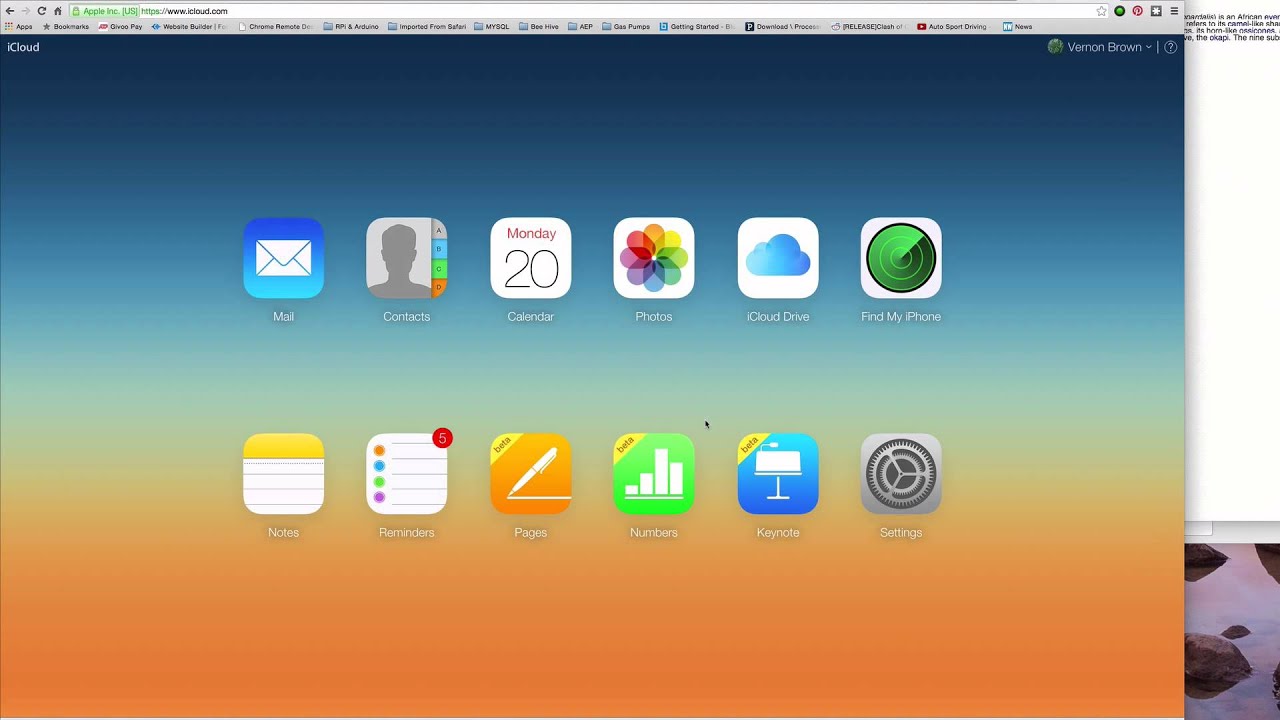Image resolution: width=1280 pixels, height=720 pixels.
Task: Expand the MYSQL bookmark folder
Action: (491, 27)
